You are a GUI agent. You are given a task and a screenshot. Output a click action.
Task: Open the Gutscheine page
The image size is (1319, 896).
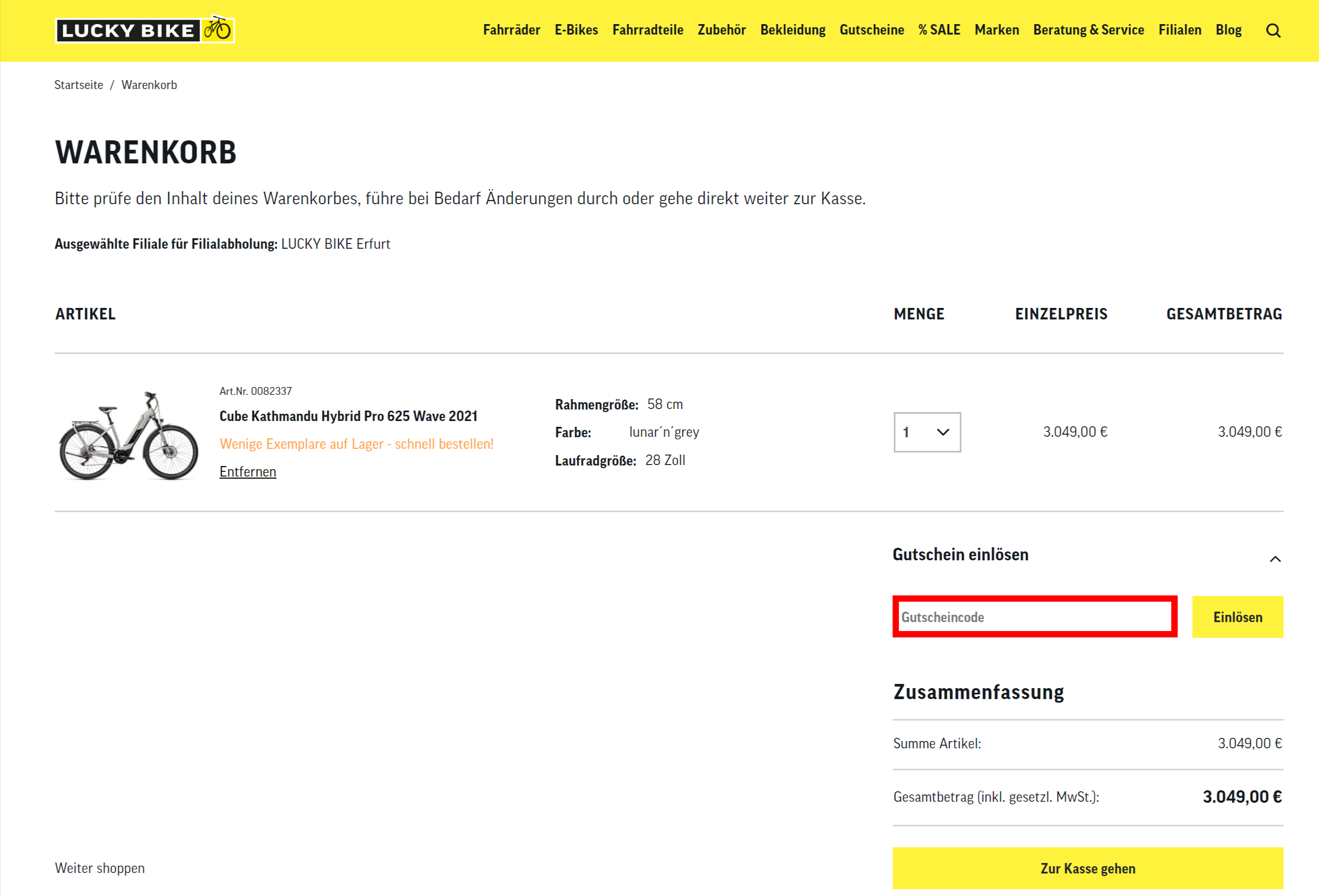(872, 30)
